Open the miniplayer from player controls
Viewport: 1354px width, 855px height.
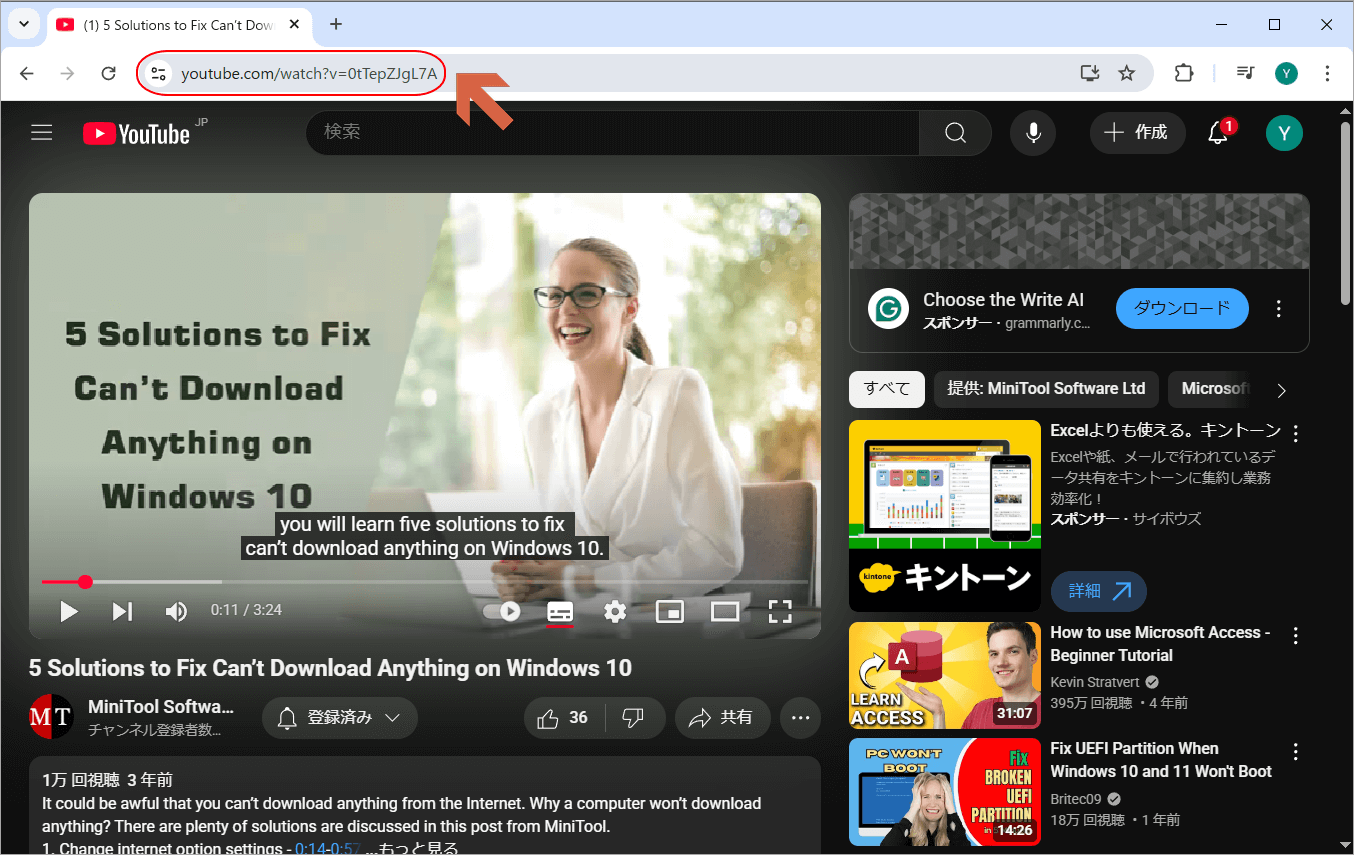click(x=669, y=611)
